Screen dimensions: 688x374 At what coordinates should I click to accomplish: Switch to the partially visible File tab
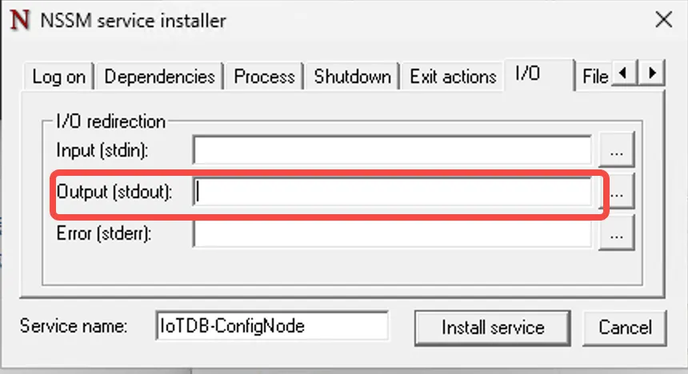(595, 77)
